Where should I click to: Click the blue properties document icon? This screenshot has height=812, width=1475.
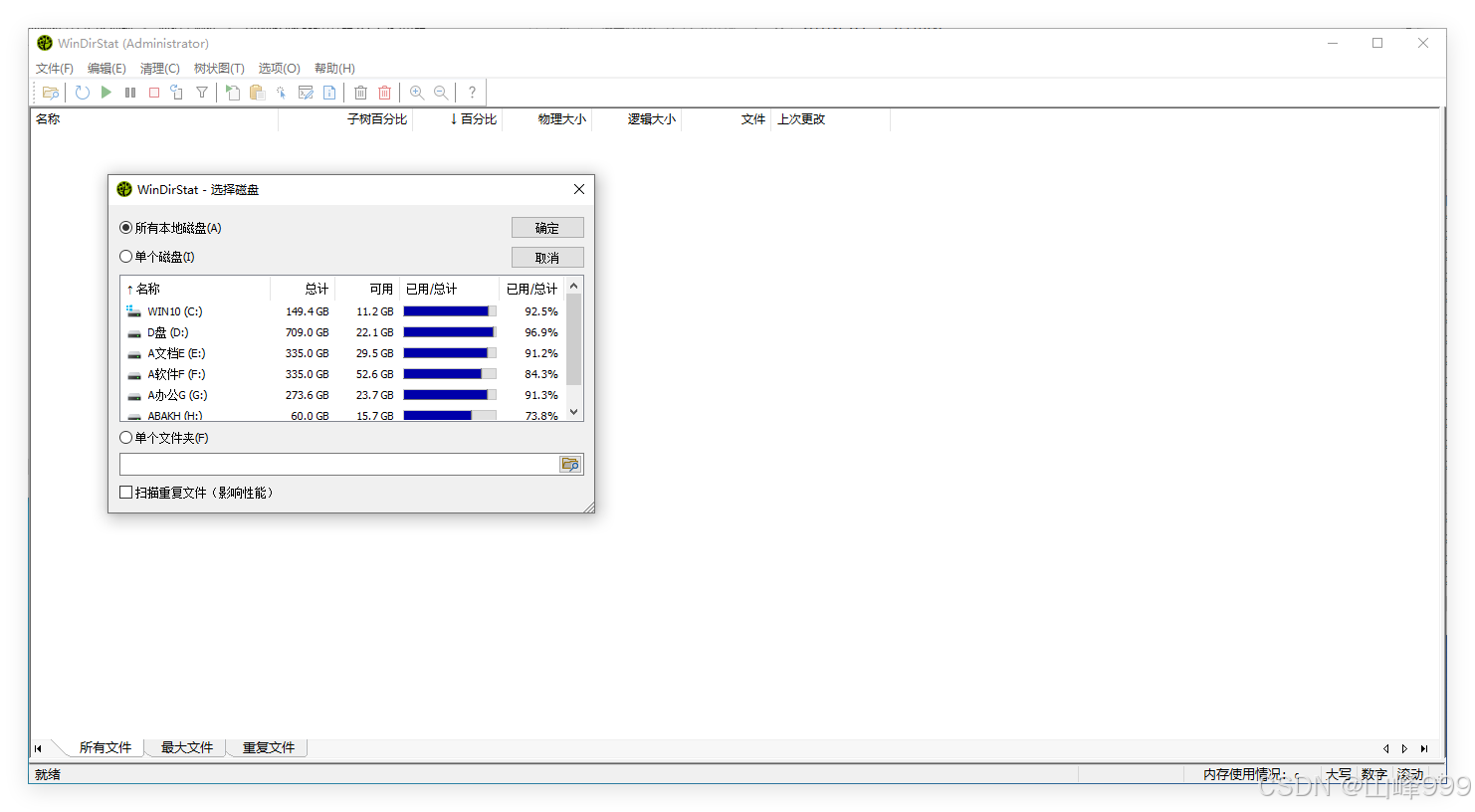[x=329, y=93]
